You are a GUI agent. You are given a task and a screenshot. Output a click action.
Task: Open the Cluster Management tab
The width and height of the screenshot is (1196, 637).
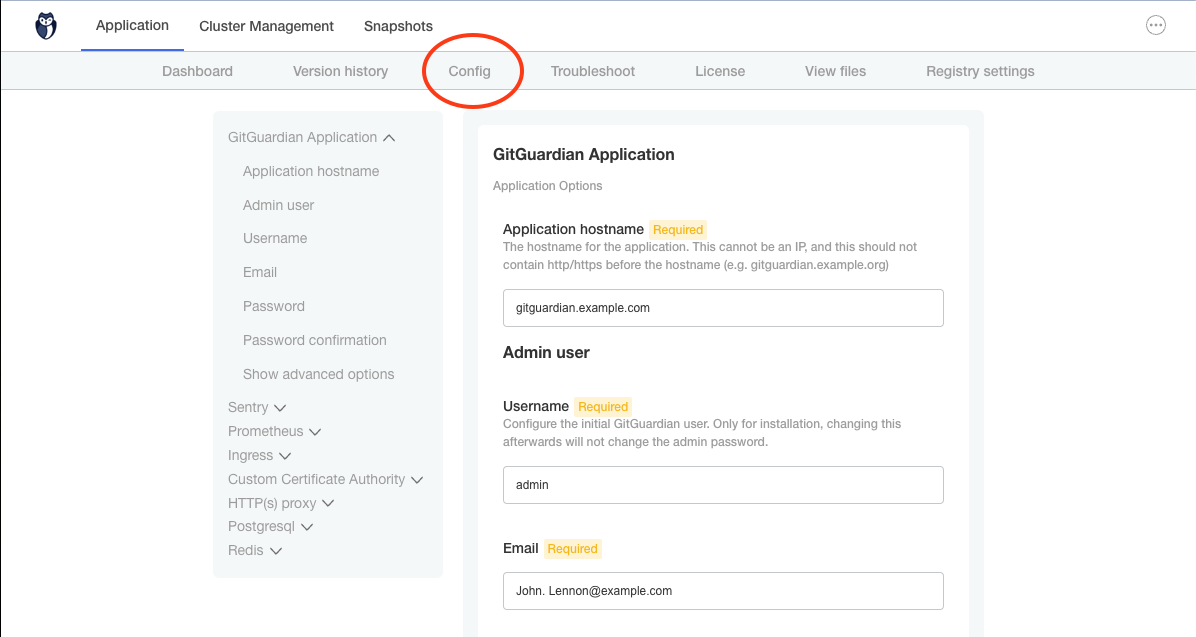tap(266, 26)
